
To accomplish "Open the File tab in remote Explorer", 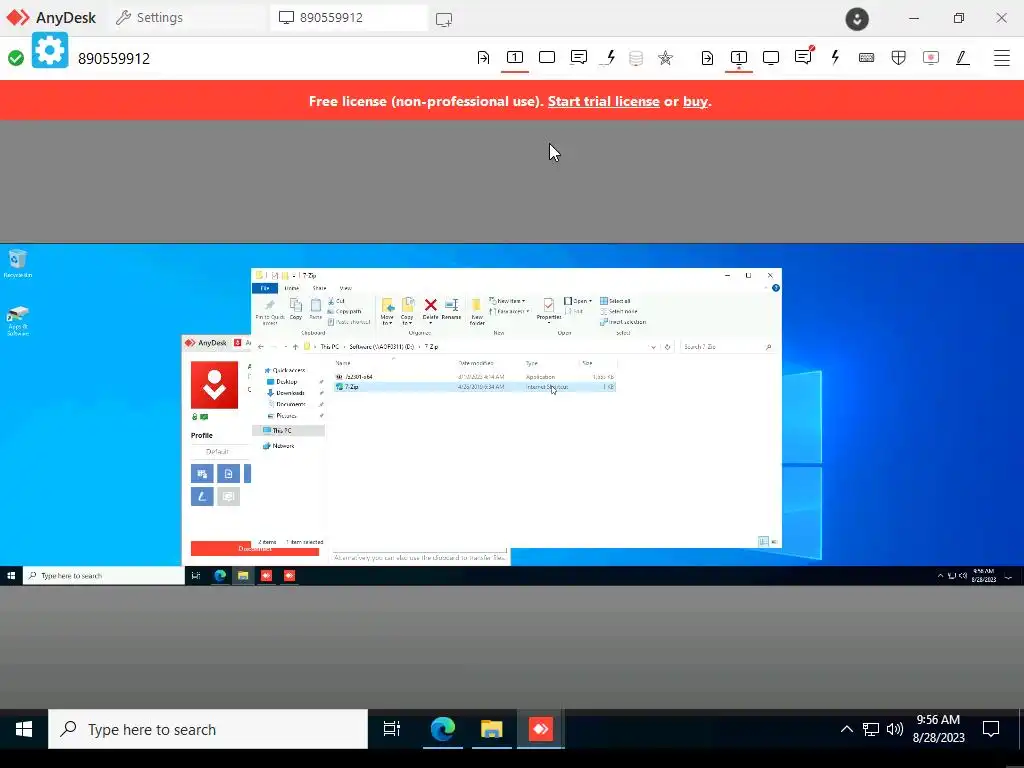I will 264,288.
